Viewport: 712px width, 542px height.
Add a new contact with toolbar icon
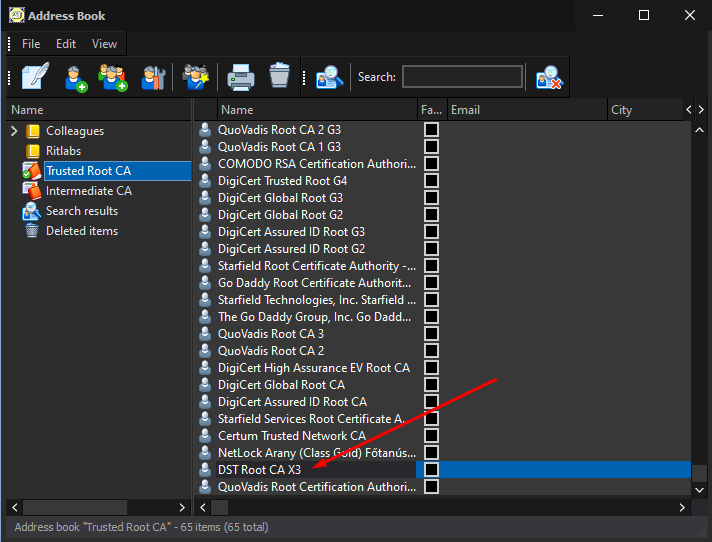[x=75, y=78]
